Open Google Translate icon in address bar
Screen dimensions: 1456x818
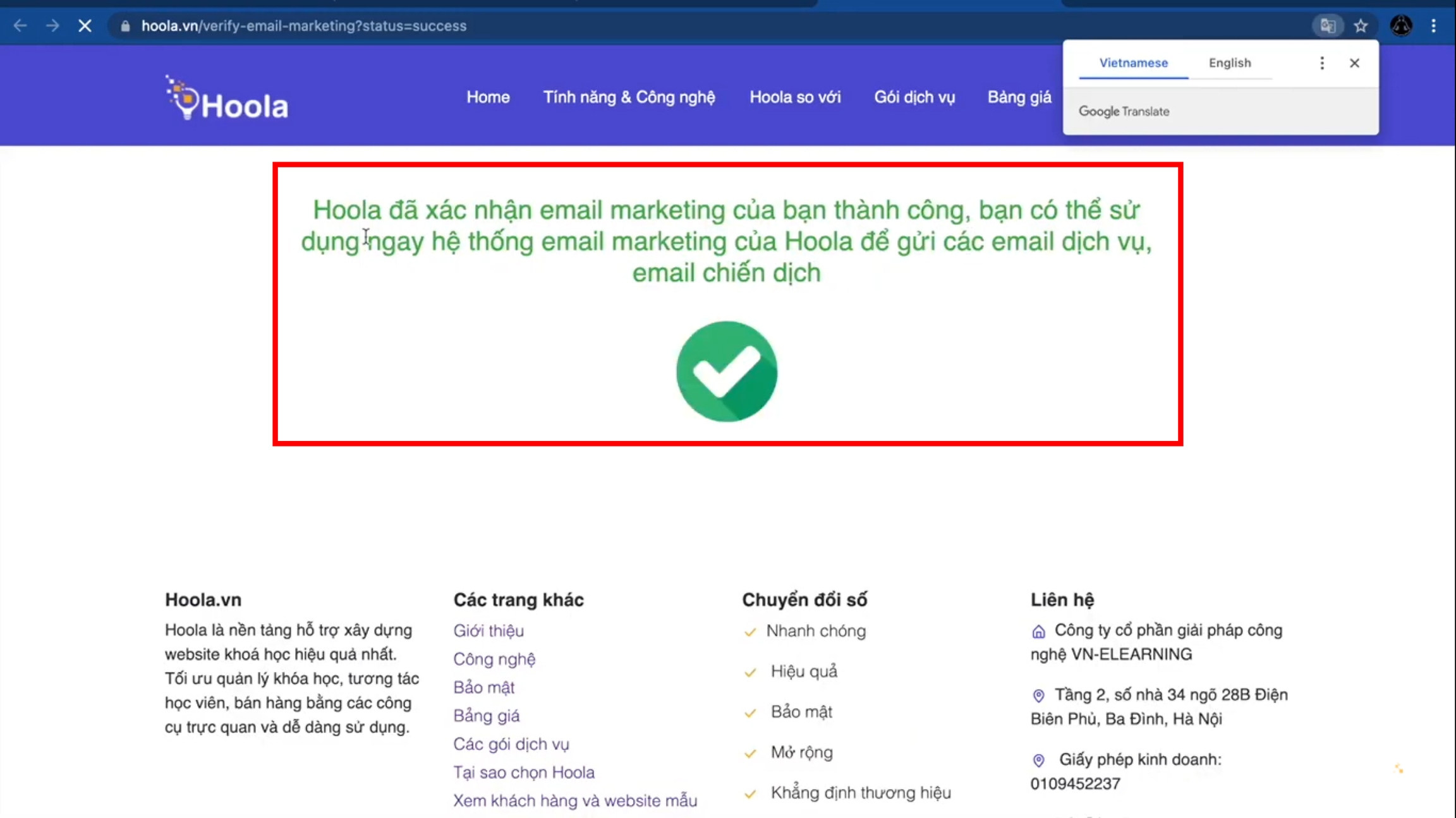pos(1328,26)
